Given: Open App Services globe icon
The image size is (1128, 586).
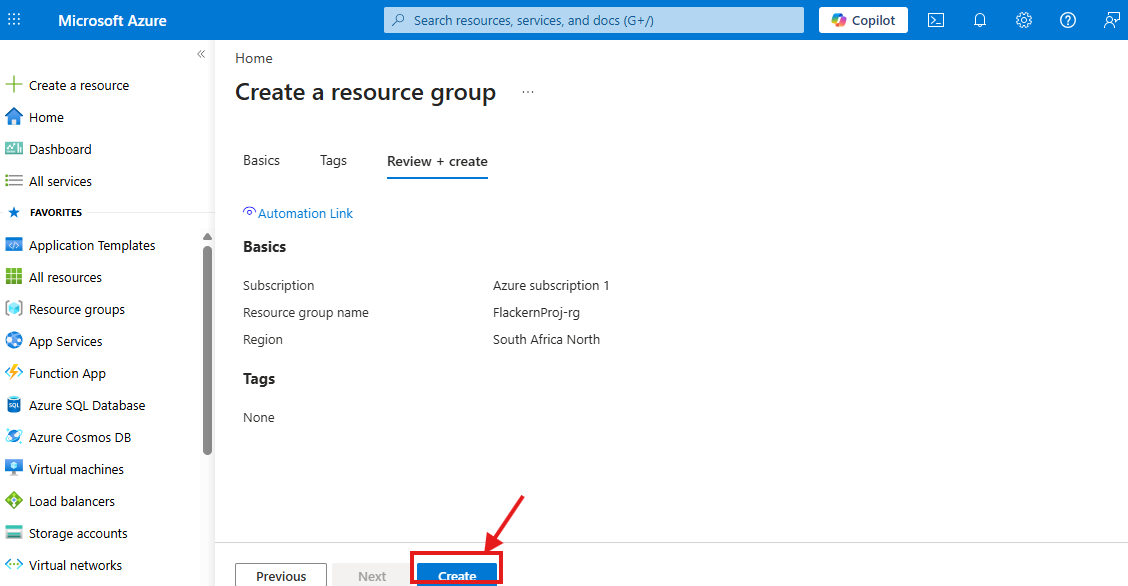Looking at the screenshot, I should coord(14,341).
